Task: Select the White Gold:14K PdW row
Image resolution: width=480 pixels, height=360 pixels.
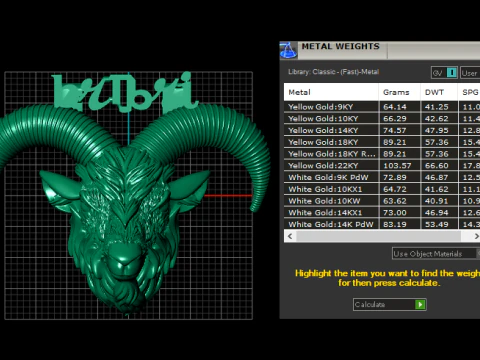Action: coord(382,224)
